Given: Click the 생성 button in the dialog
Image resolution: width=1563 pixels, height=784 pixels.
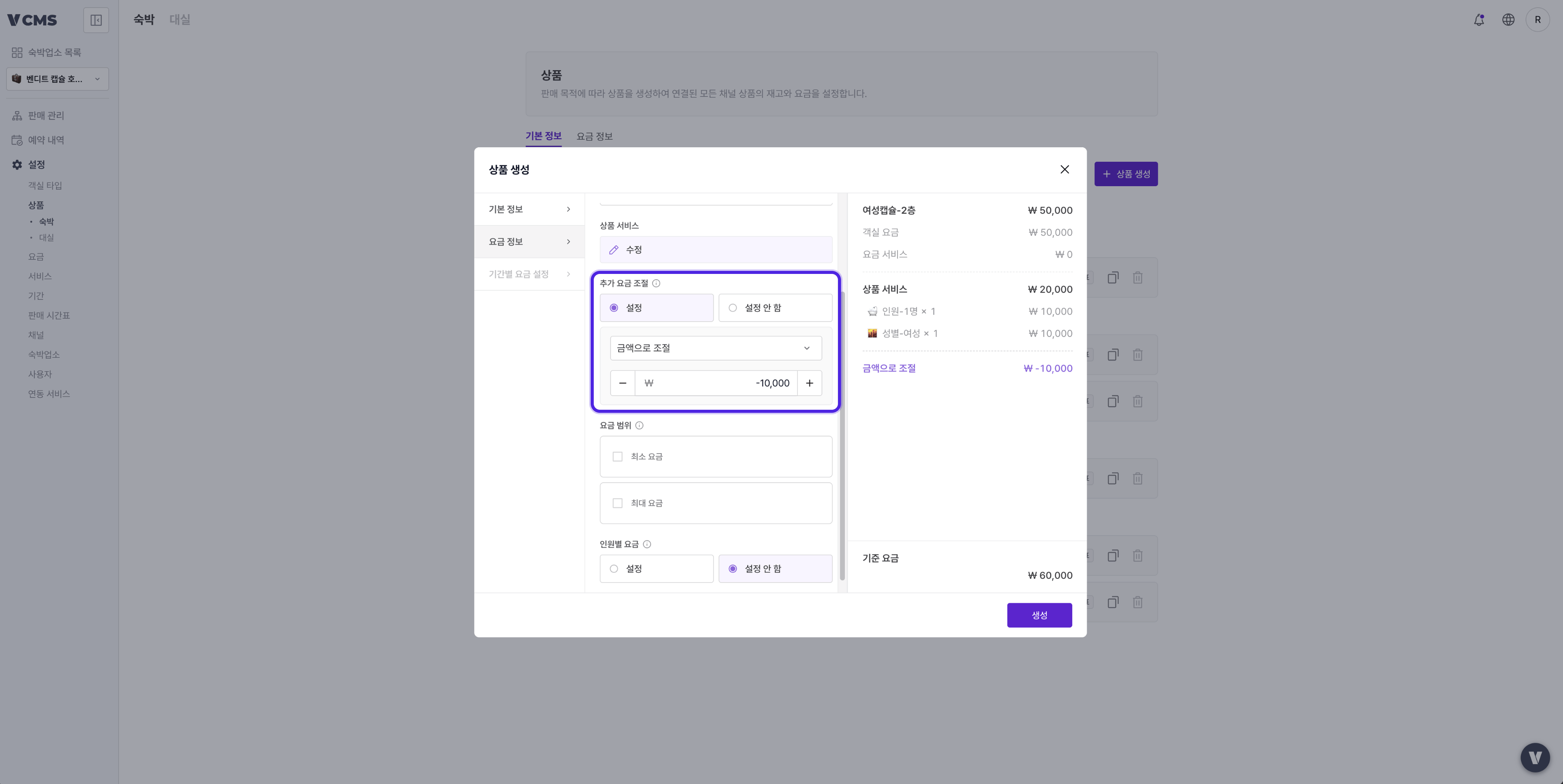Looking at the screenshot, I should [1039, 615].
